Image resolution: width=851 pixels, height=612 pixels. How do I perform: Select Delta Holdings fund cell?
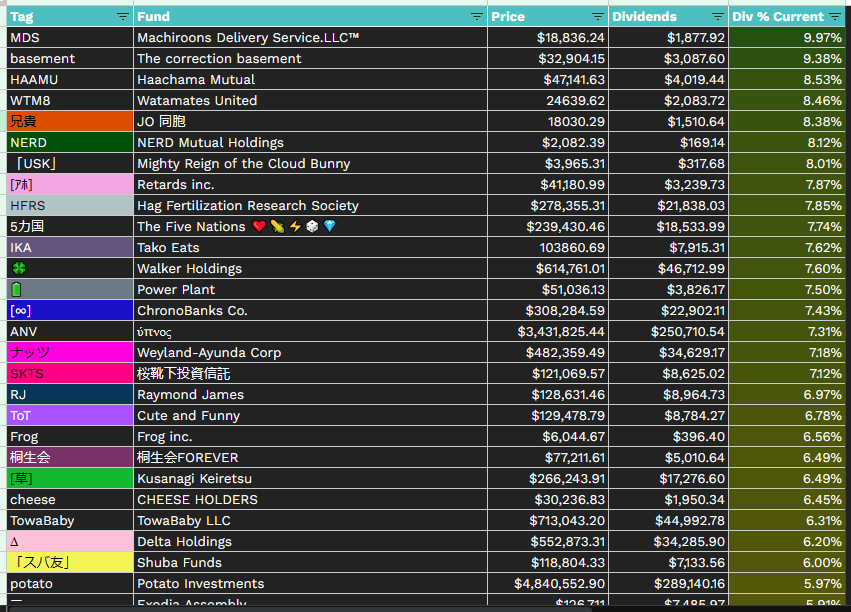click(x=310, y=541)
